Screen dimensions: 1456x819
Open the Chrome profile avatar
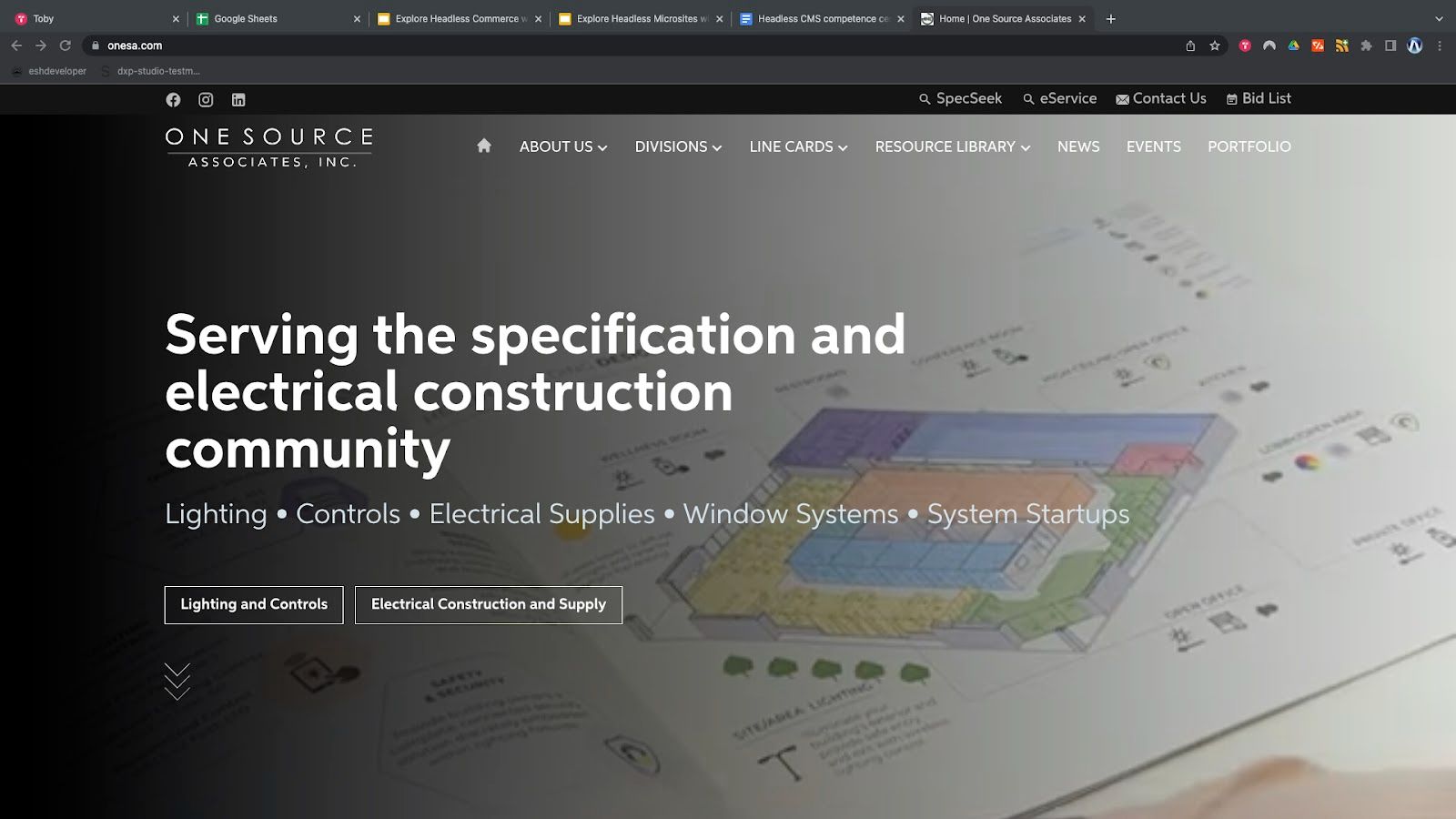point(1415,45)
